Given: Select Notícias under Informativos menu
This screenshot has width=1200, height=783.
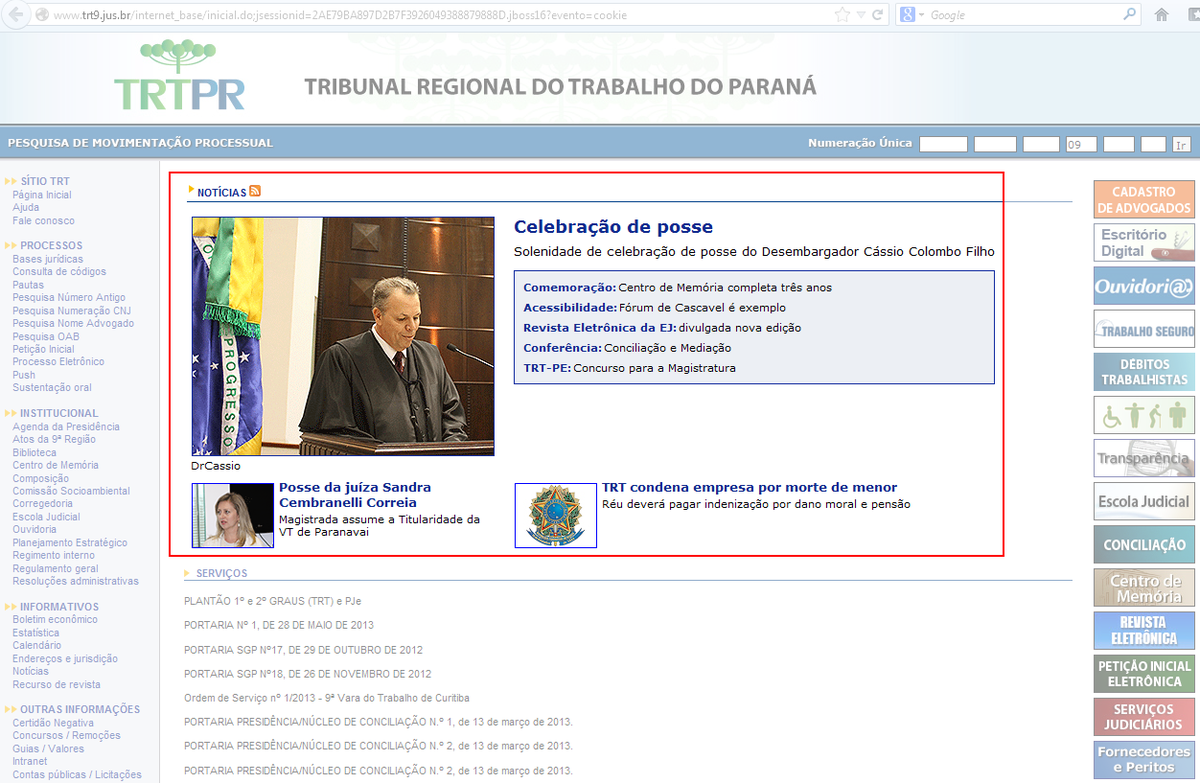Looking at the screenshot, I should tap(29, 671).
